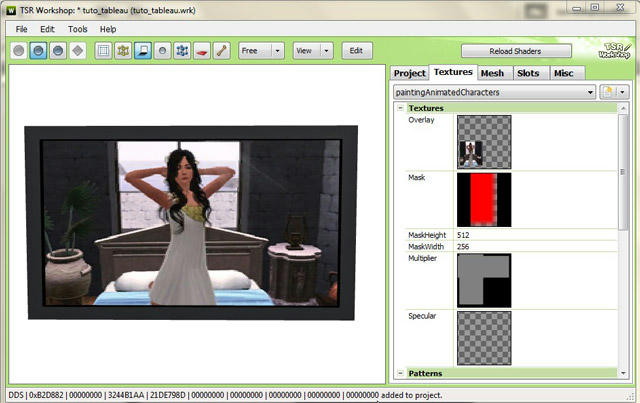Click the red footprint plane icon
The width and height of the screenshot is (640, 403).
(202, 51)
